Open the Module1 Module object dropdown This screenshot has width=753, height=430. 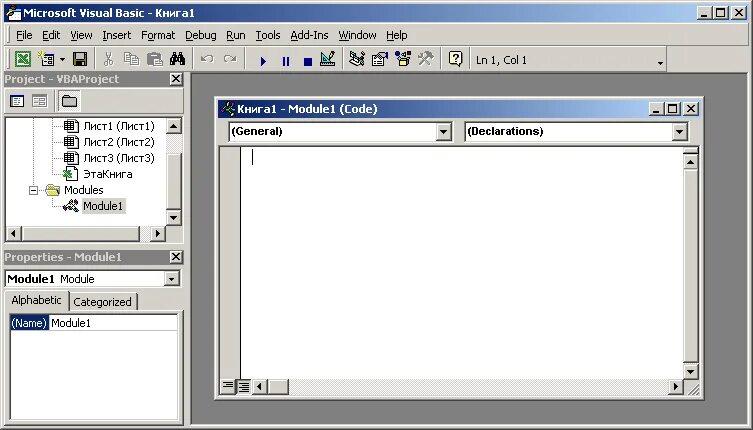pos(171,279)
